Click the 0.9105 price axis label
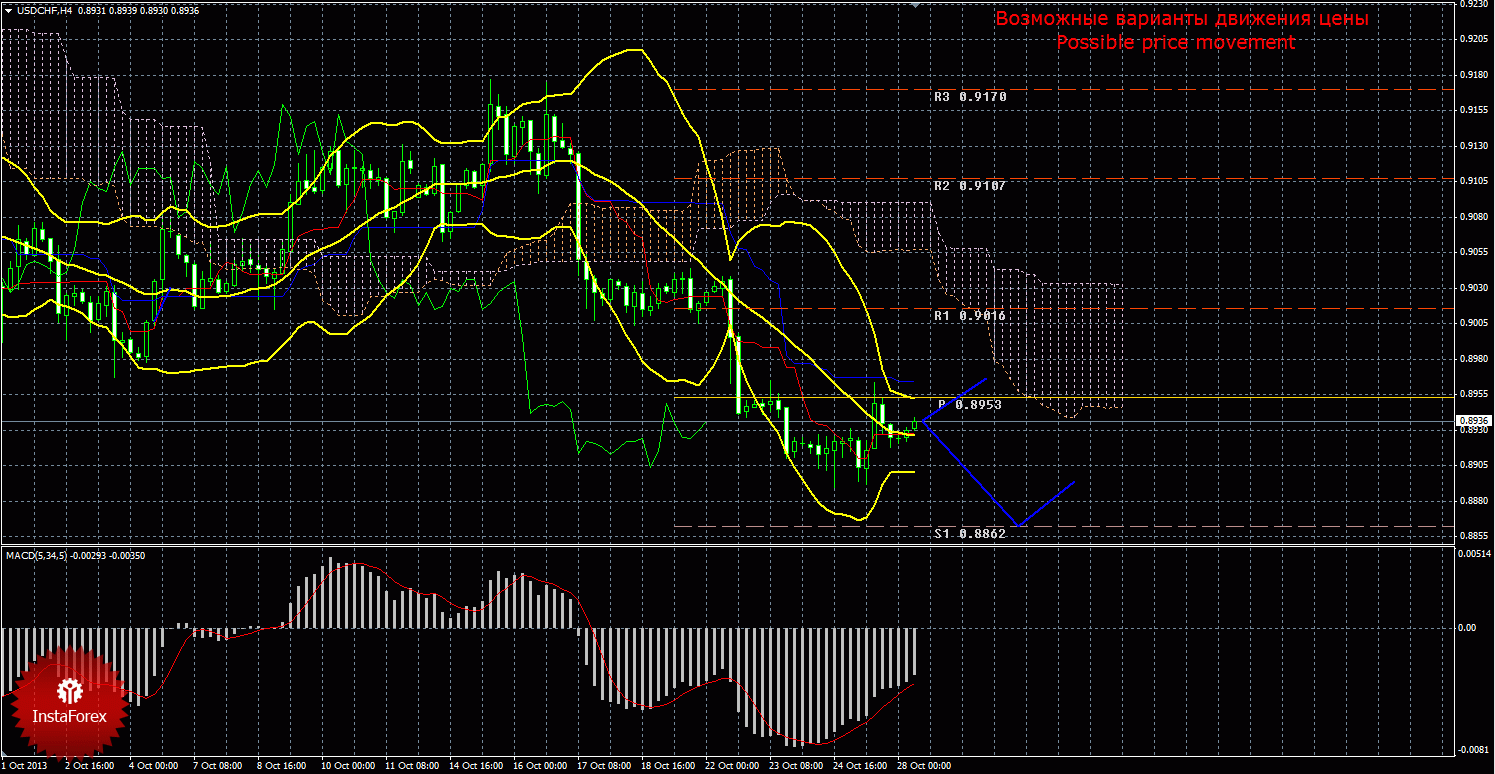Screen dimensions: 1495x774 pyautogui.click(x=1475, y=181)
